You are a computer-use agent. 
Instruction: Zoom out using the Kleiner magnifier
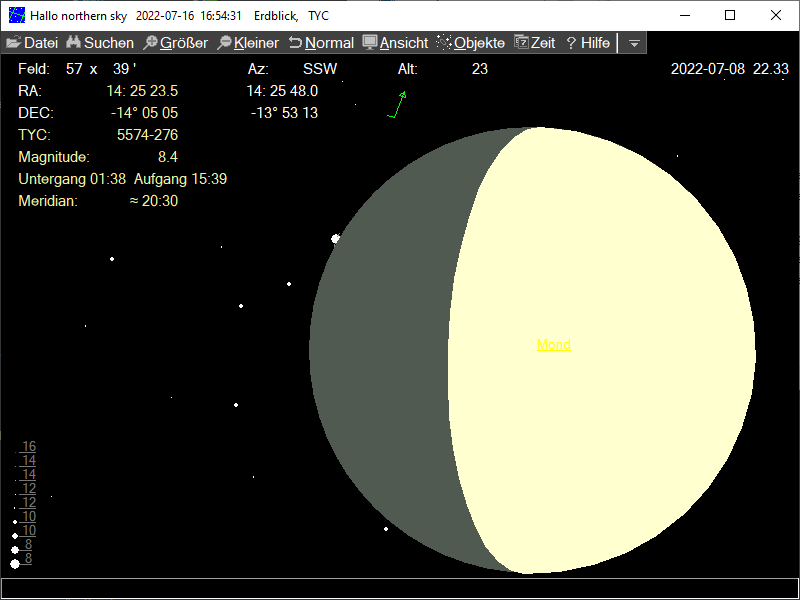[x=248, y=43]
